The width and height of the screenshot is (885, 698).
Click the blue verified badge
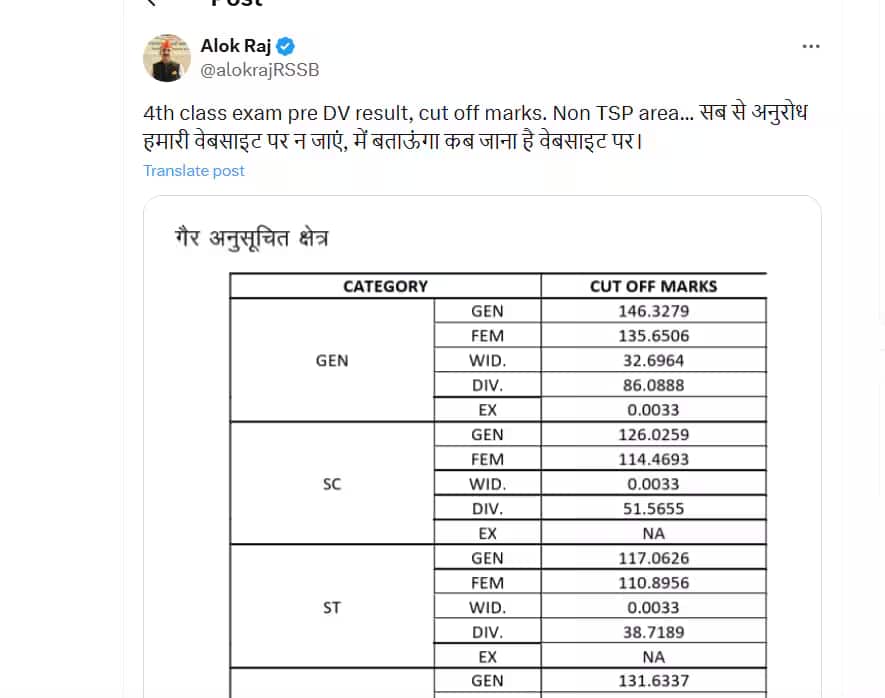[x=286, y=46]
